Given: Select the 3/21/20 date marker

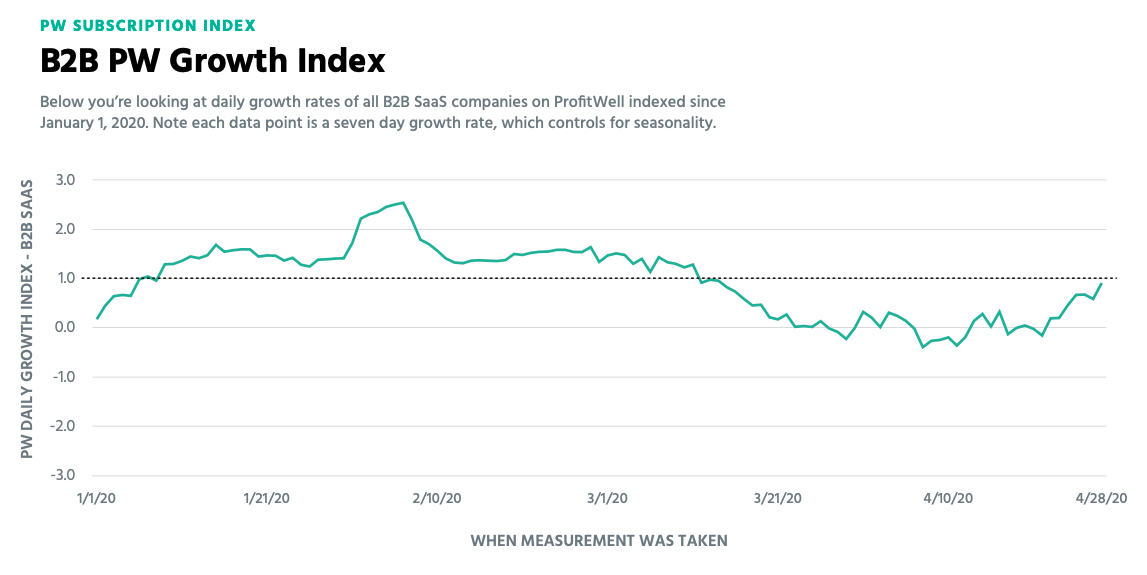Looking at the screenshot, I should click(x=776, y=498).
